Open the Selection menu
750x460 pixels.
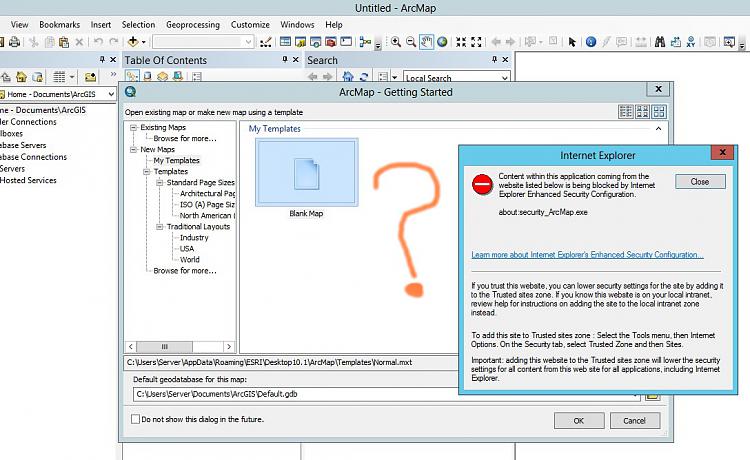(138, 24)
